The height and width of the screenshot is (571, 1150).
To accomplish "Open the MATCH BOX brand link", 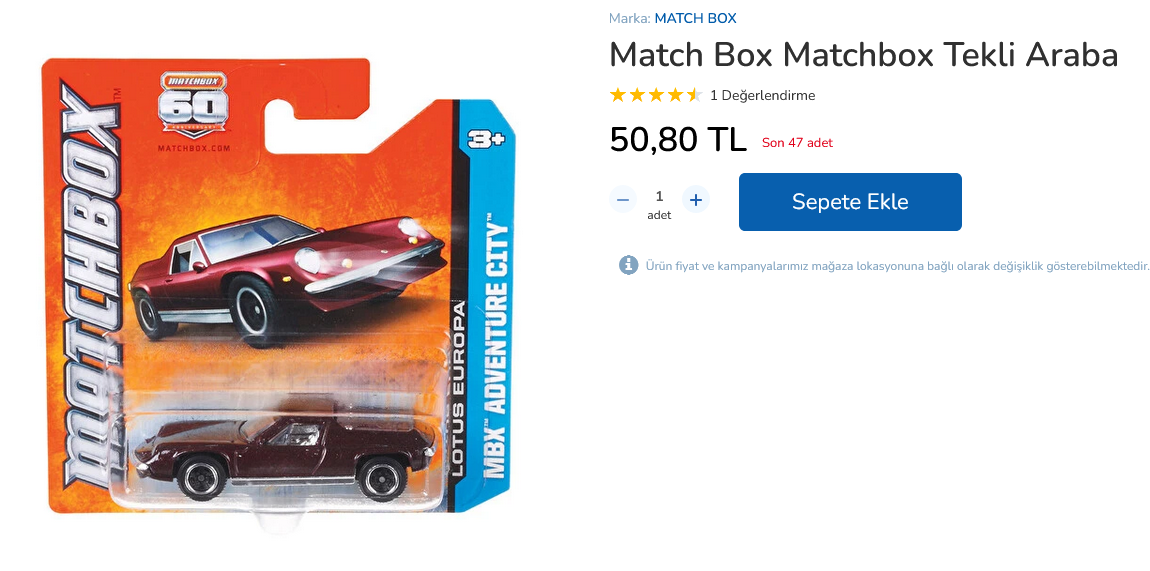I will (x=695, y=18).
